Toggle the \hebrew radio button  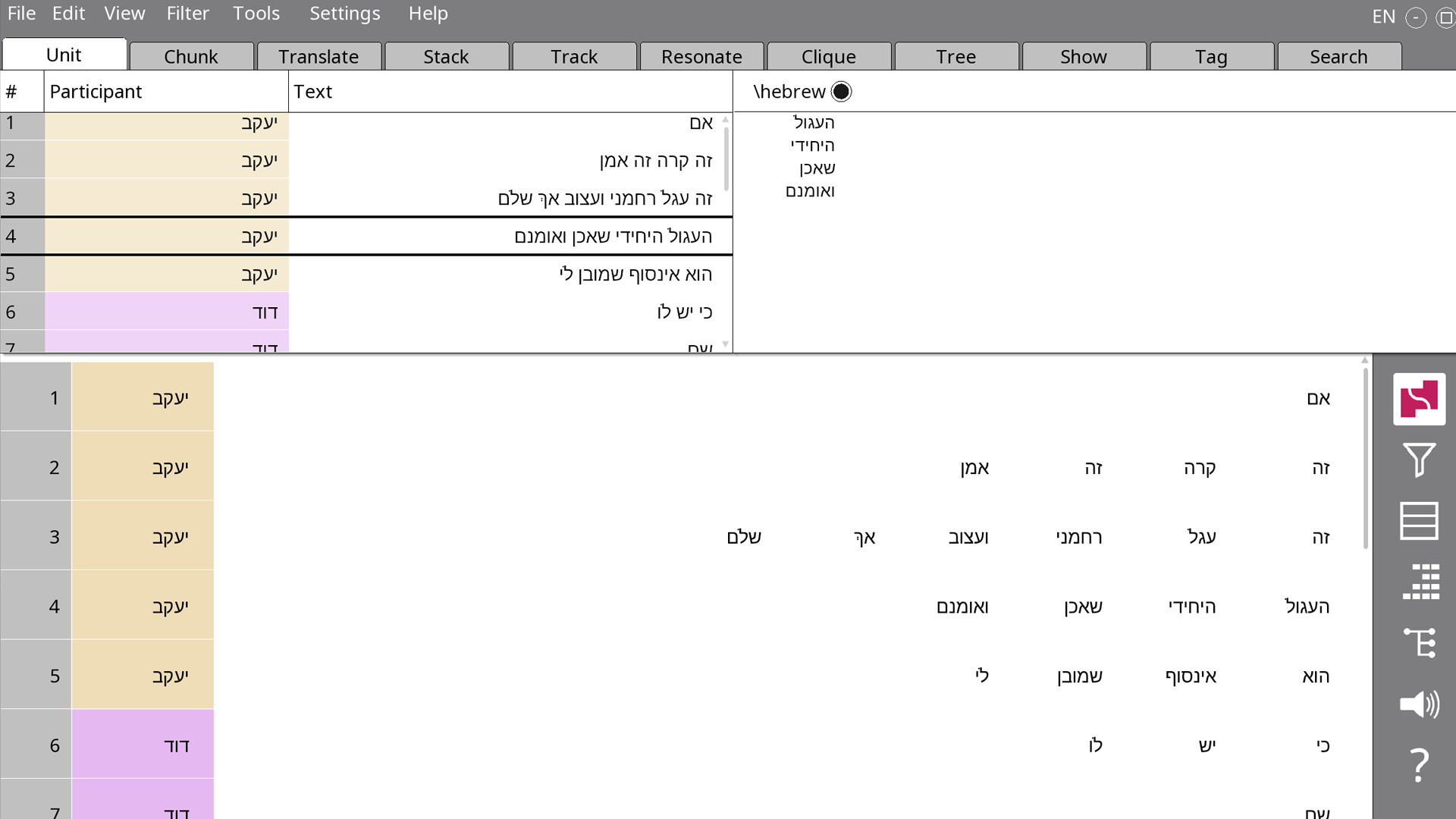840,91
